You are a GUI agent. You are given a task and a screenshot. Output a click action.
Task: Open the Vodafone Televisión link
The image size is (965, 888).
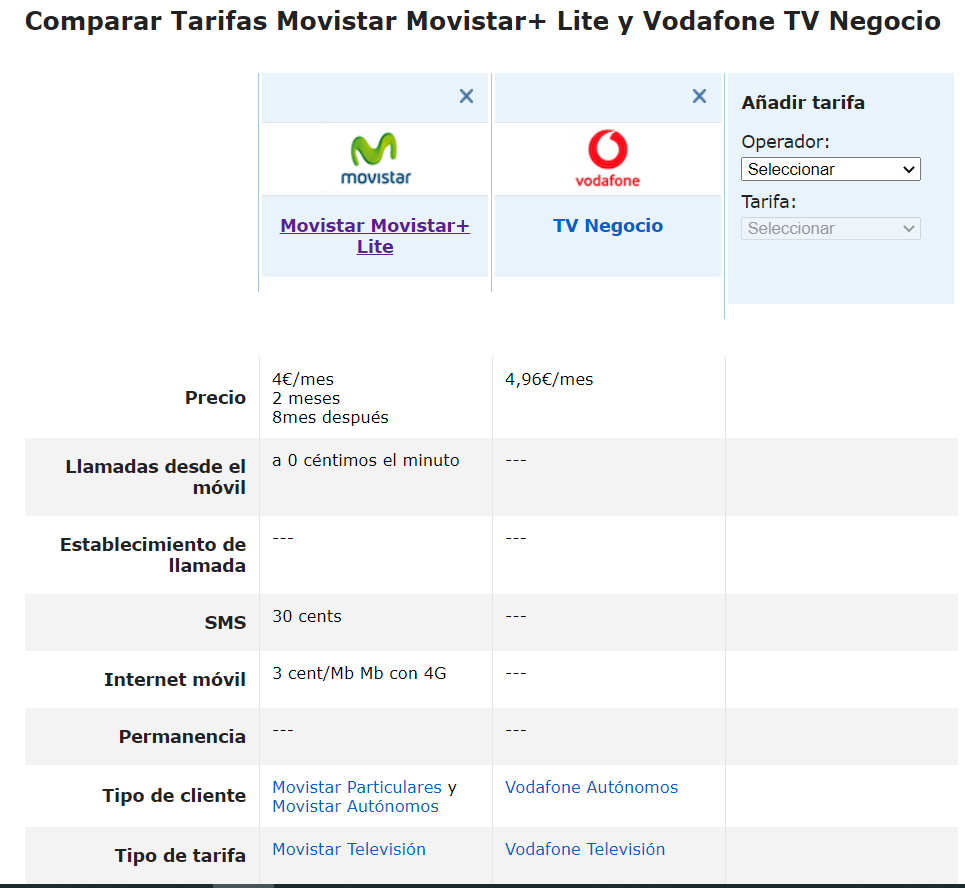tap(585, 849)
